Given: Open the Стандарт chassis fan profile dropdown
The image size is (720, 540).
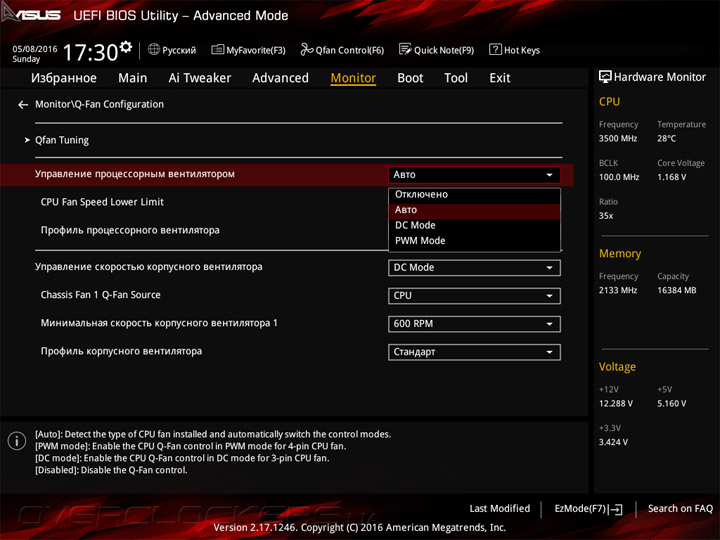Looking at the screenshot, I should 474,352.
